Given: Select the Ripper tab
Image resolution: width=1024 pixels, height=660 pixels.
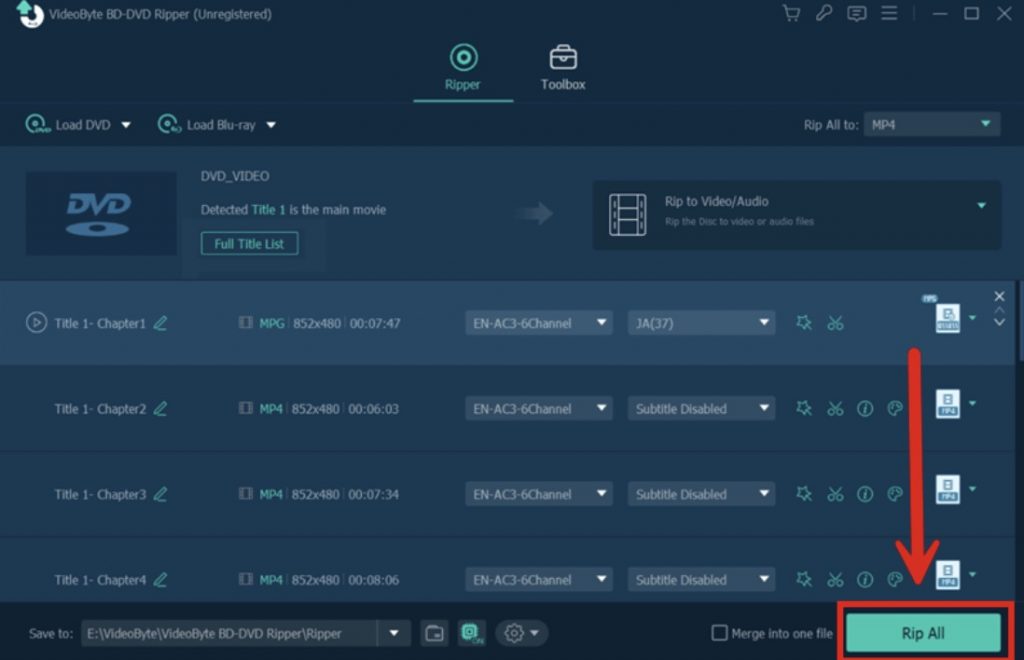Looking at the screenshot, I should tap(462, 68).
